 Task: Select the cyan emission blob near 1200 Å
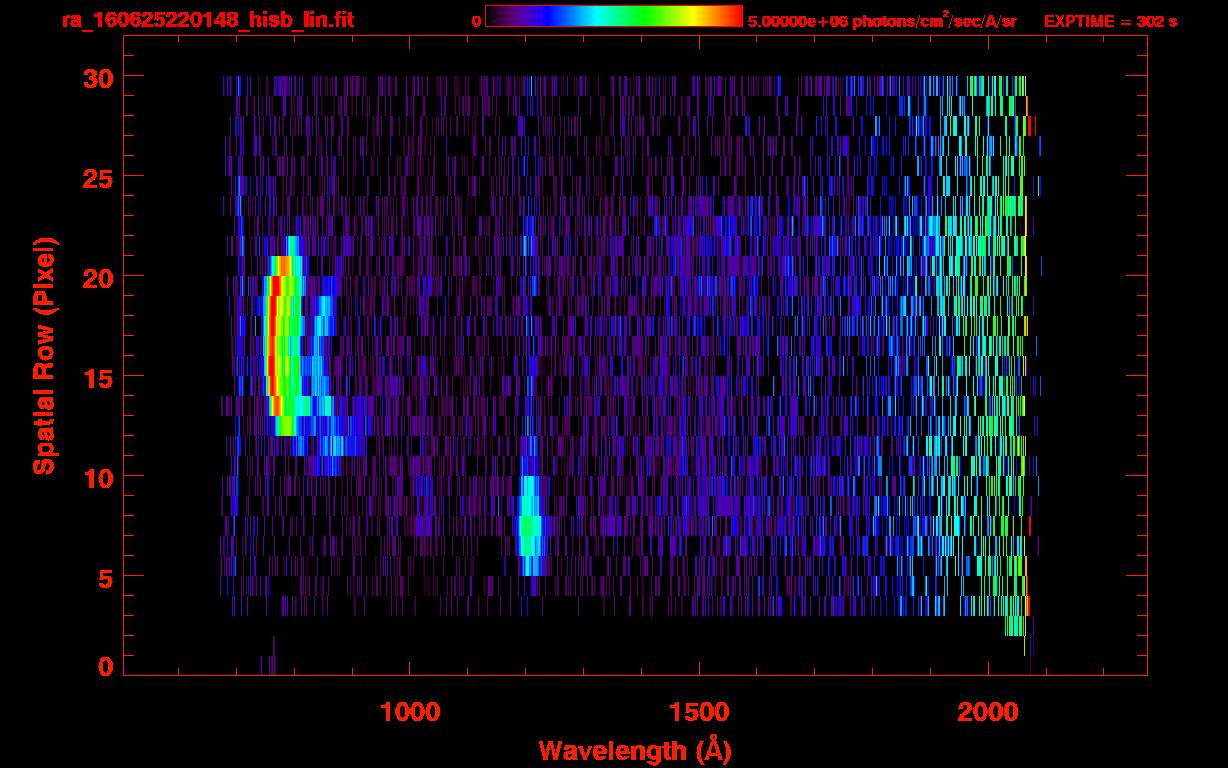[x=530, y=525]
